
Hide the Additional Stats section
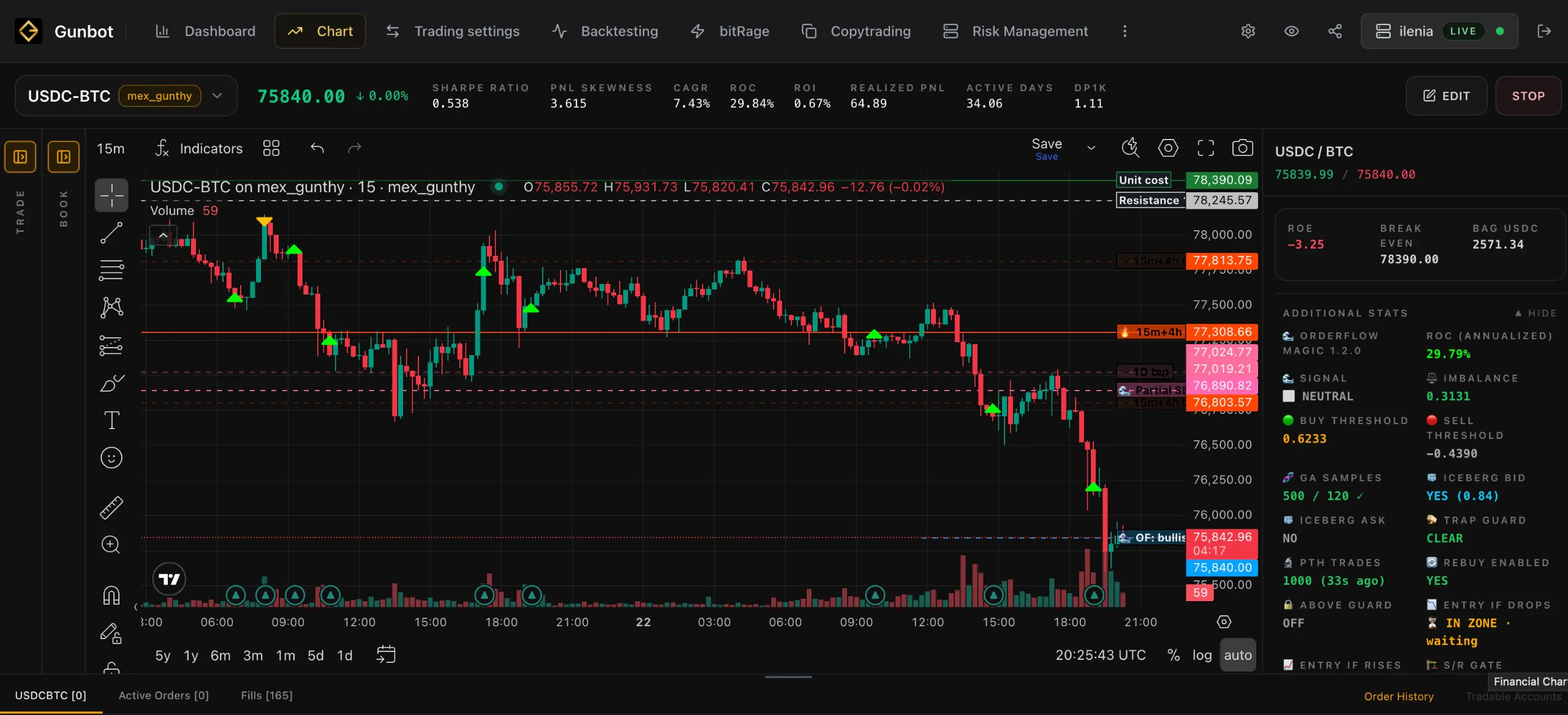pos(1536,313)
